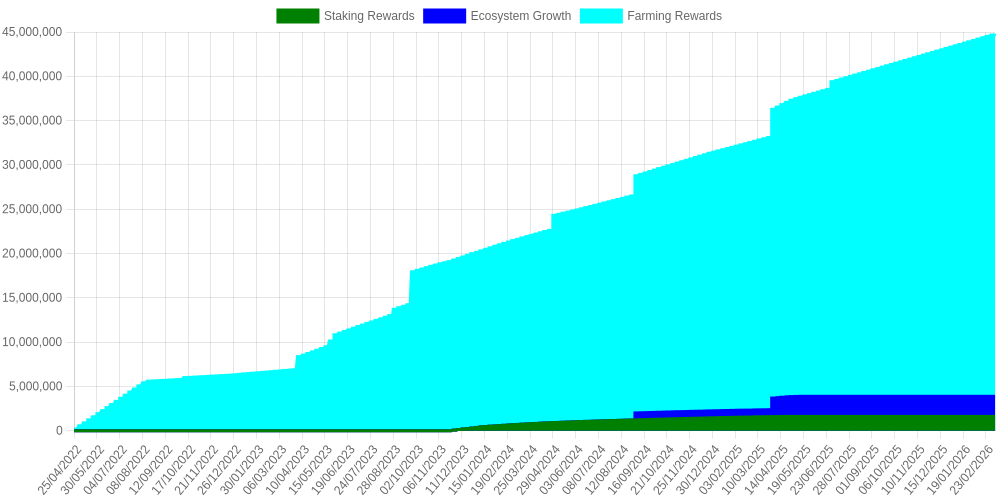Click the 28/08/2023 date label
The height and width of the screenshot is (500, 1000).
click(378, 471)
